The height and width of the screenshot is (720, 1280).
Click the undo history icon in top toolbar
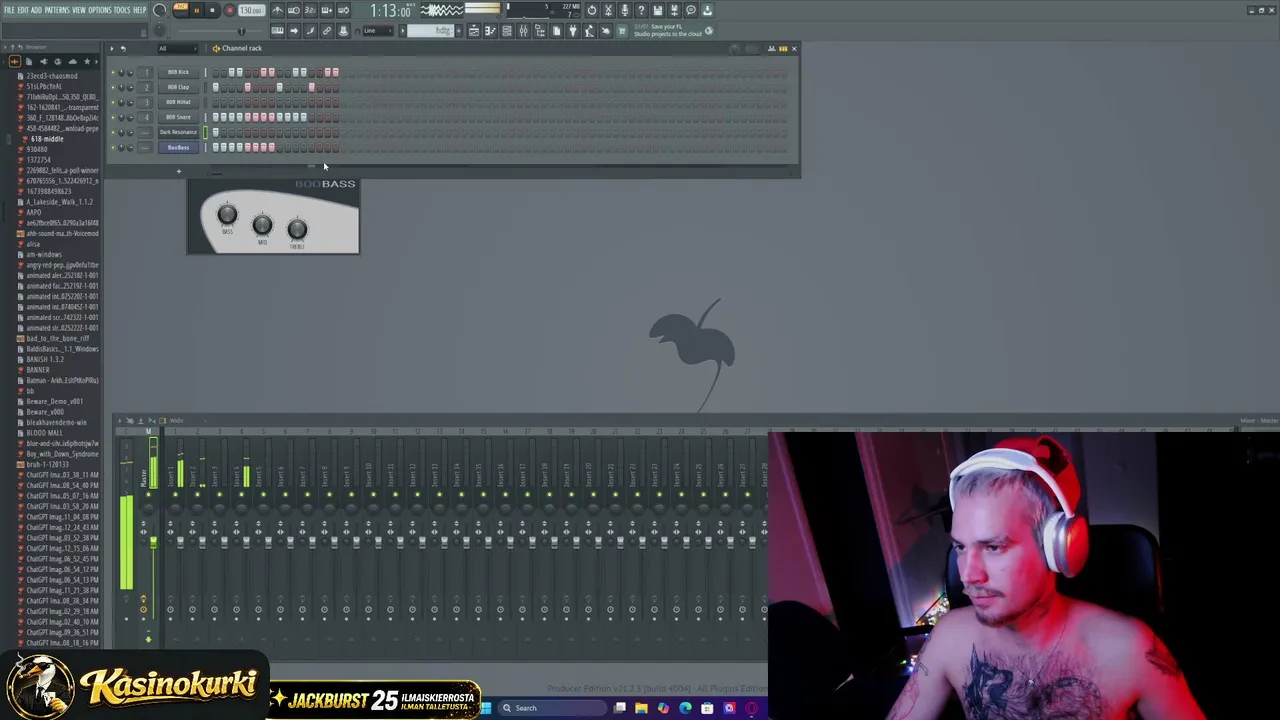592,11
